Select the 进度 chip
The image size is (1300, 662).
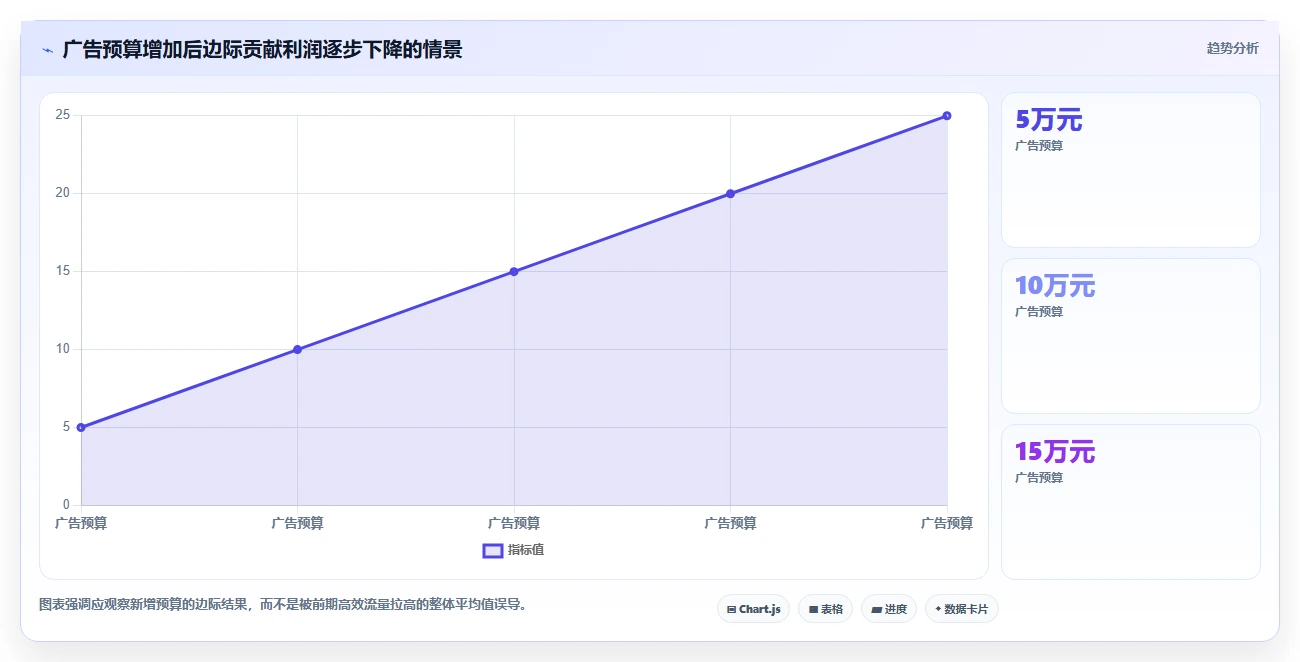(x=888, y=609)
